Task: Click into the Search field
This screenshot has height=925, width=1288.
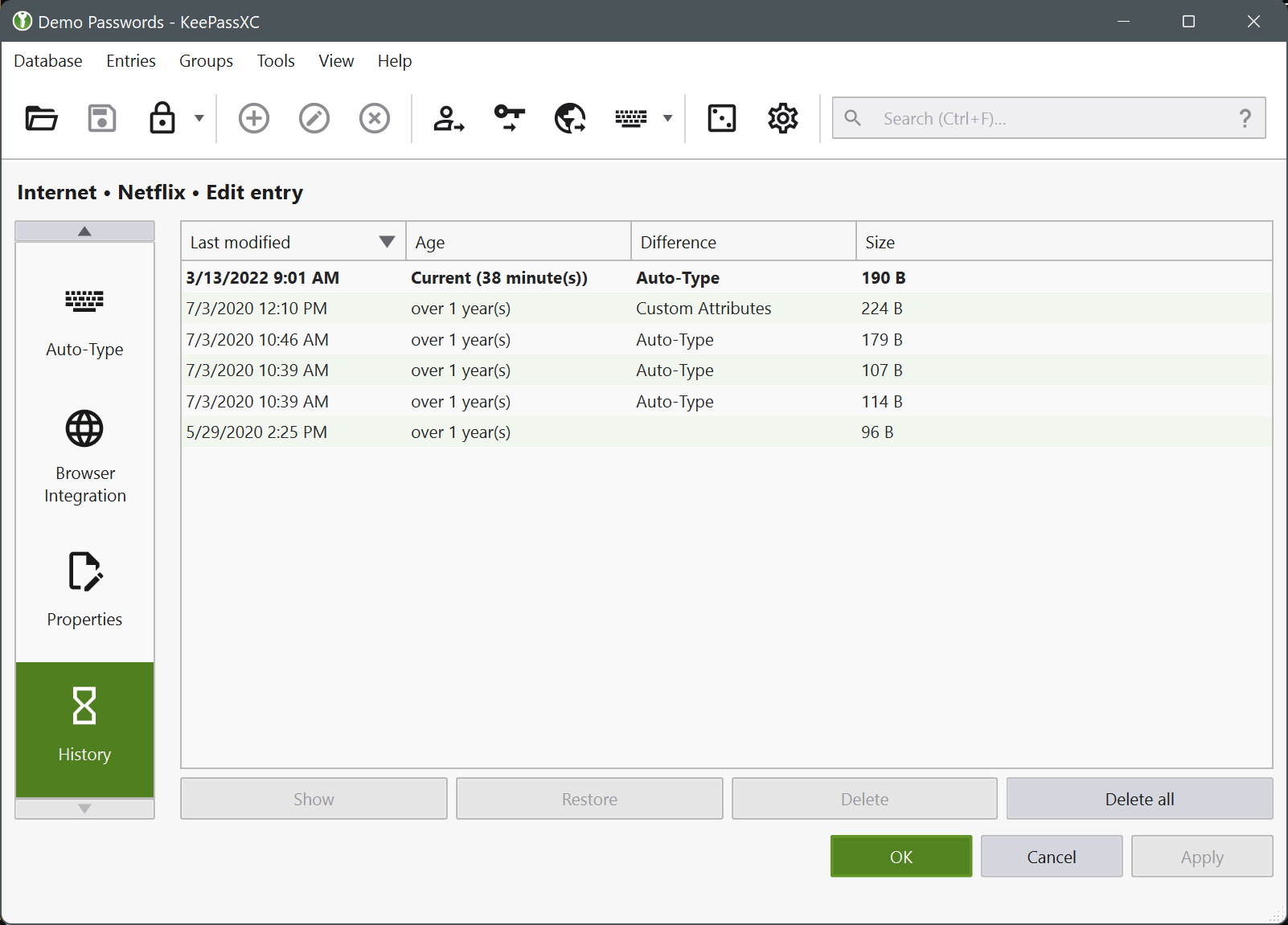Action: 1045,119
